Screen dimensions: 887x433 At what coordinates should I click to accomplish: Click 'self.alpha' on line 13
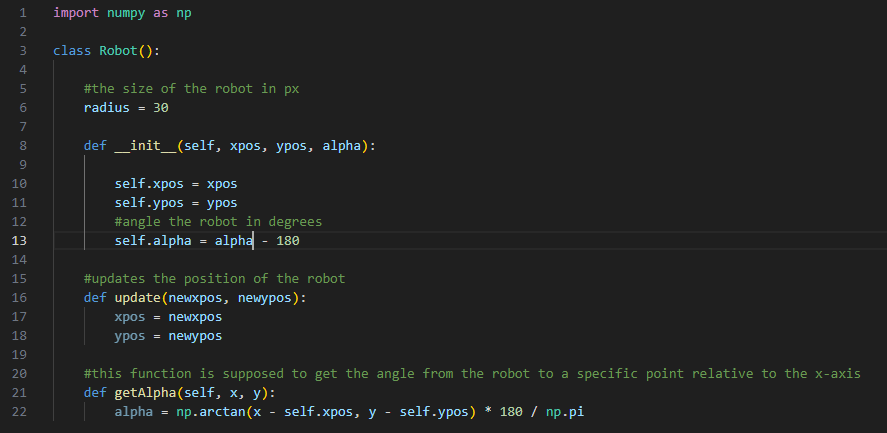pos(153,241)
